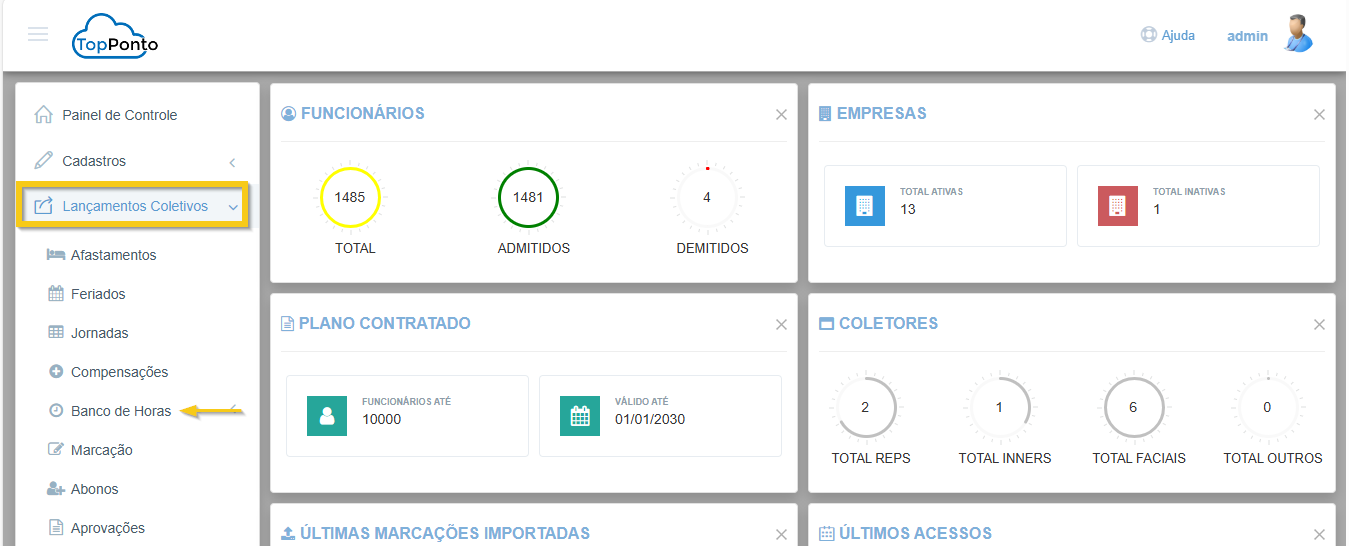Toggle the hamburger sidebar menu
Image resolution: width=1349 pixels, height=546 pixels.
tap(38, 35)
